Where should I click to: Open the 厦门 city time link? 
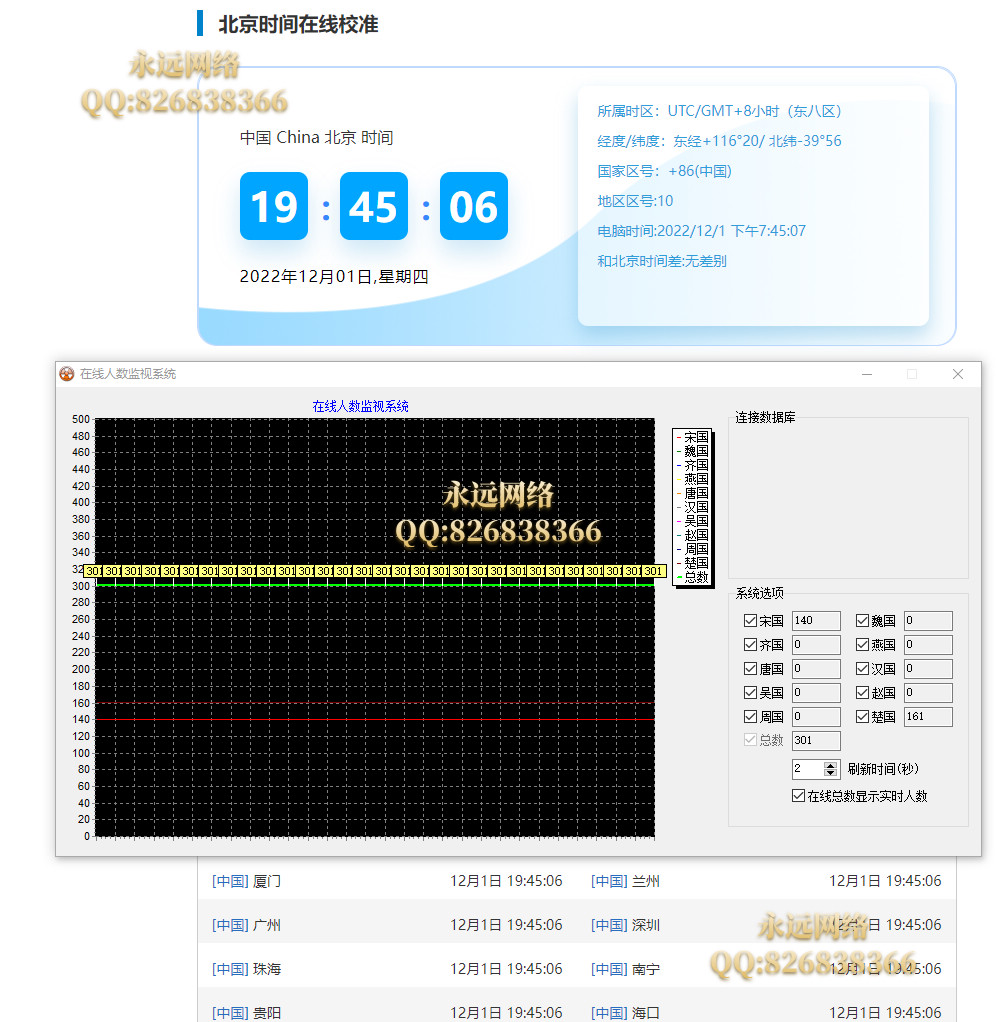click(x=267, y=881)
